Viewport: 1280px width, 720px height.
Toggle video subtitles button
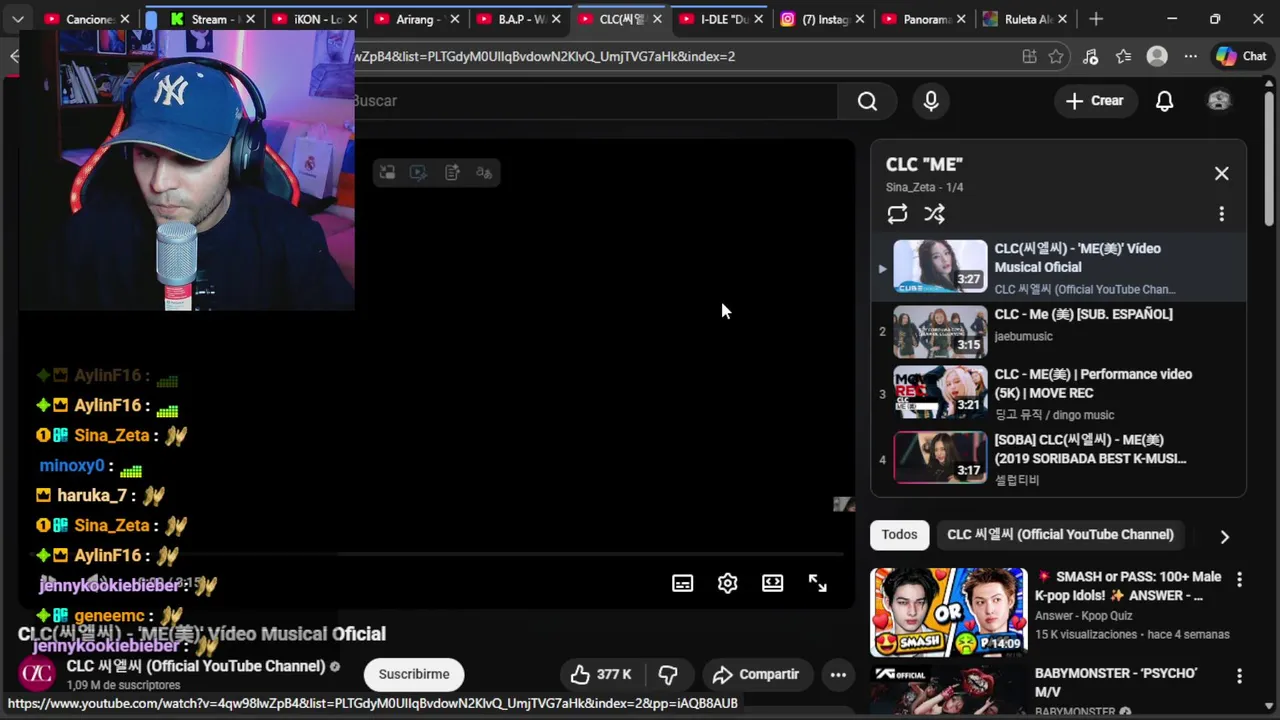682,583
